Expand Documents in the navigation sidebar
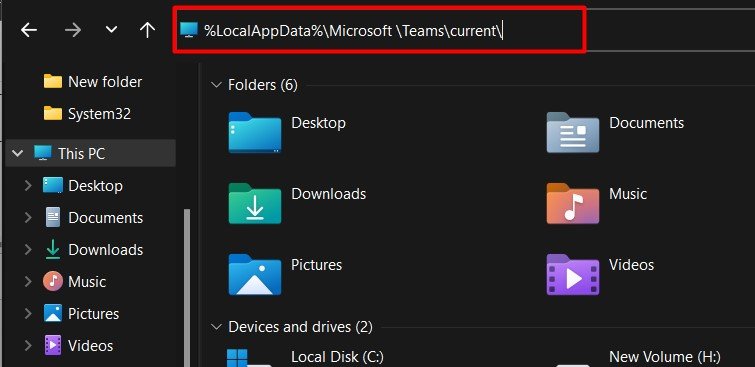Screen dimensions: 755x367 pos(28,218)
